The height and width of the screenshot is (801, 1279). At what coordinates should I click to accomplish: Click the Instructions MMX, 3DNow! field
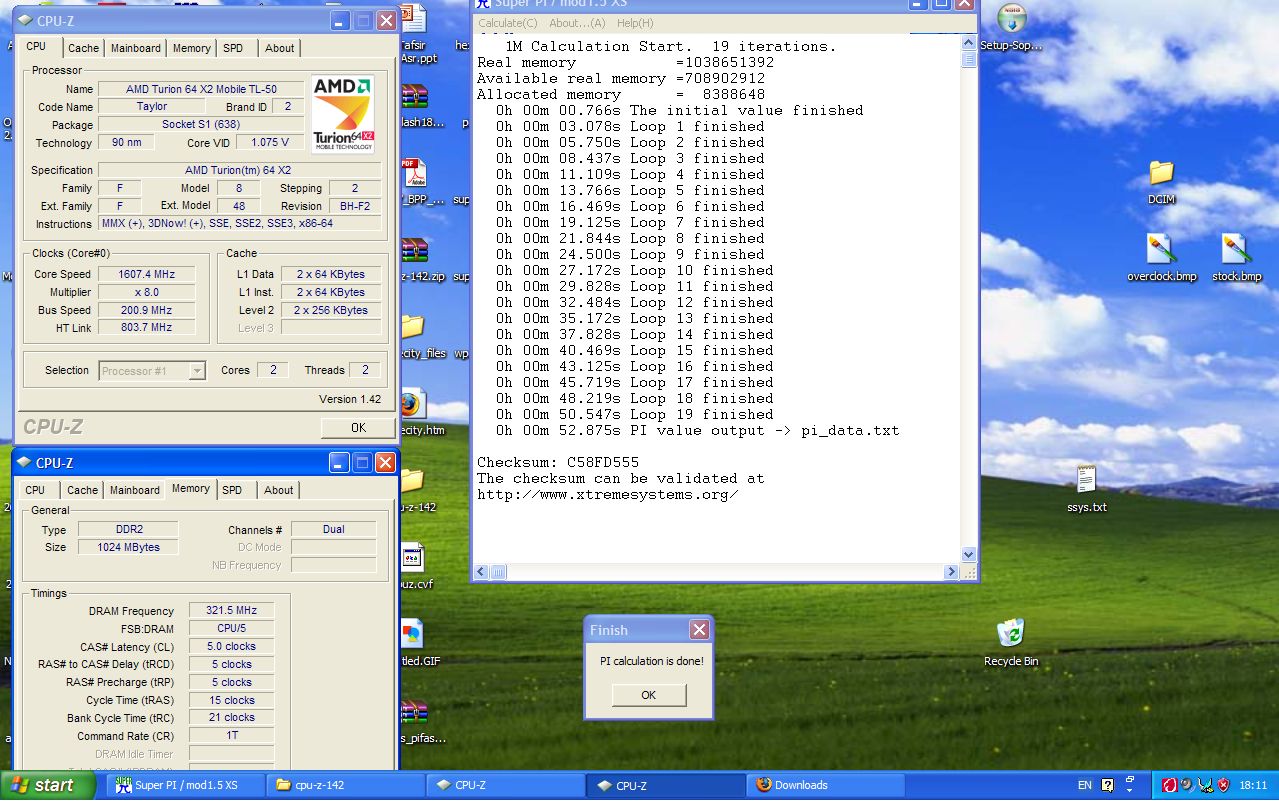point(239,224)
